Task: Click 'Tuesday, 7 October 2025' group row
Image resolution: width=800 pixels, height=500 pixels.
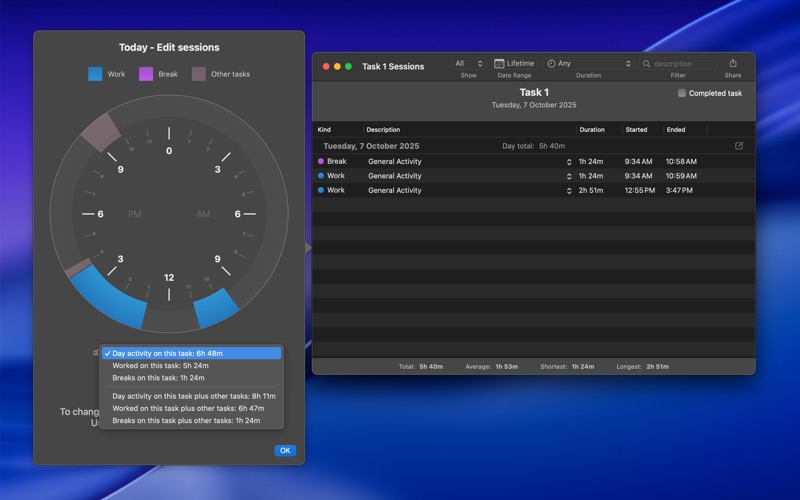Action: (x=534, y=146)
